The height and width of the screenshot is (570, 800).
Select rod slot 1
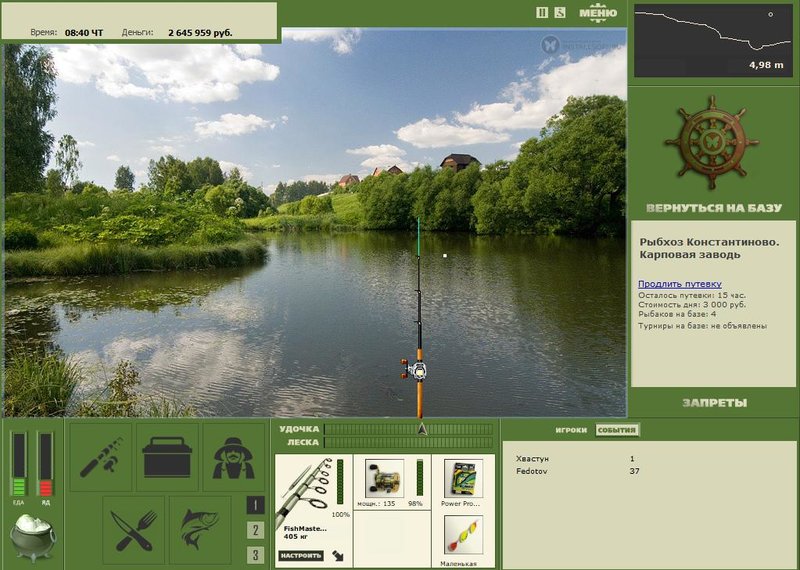(x=256, y=506)
